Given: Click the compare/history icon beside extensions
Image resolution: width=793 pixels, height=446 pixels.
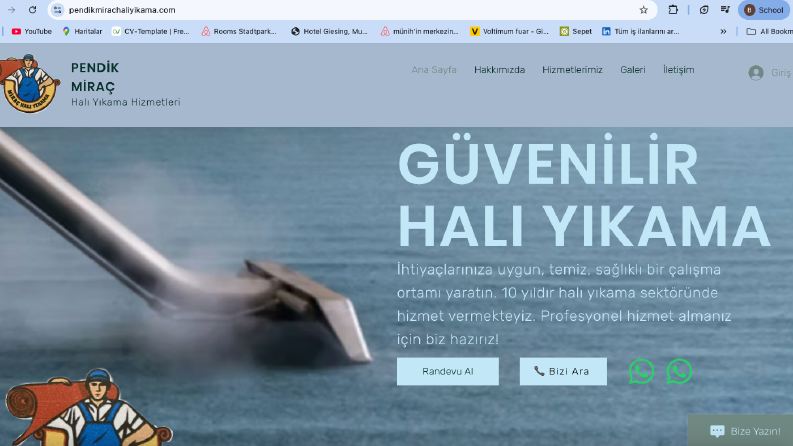Looking at the screenshot, I should pyautogui.click(x=703, y=10).
